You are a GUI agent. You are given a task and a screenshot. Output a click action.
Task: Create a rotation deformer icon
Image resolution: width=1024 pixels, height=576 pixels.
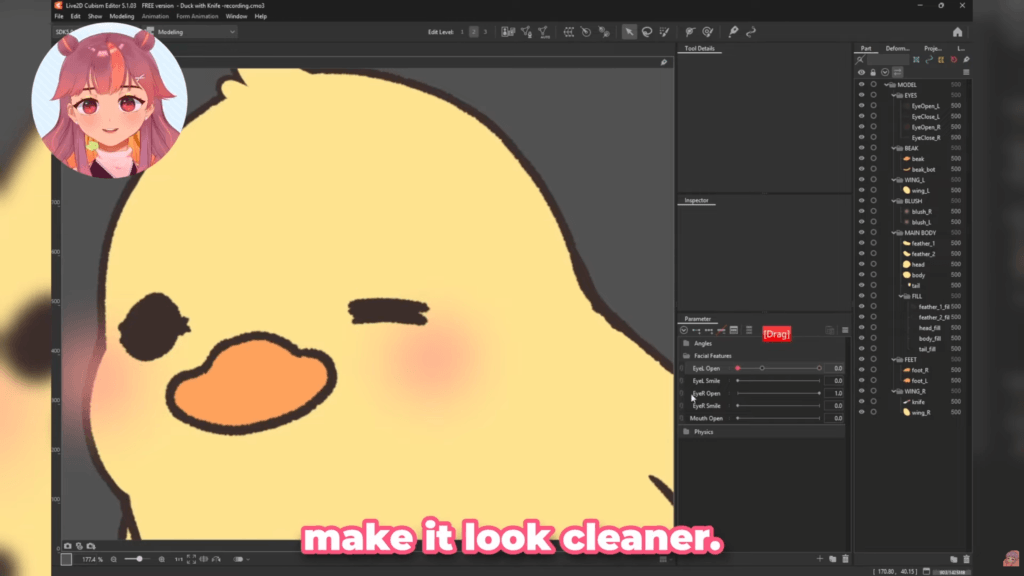586,32
